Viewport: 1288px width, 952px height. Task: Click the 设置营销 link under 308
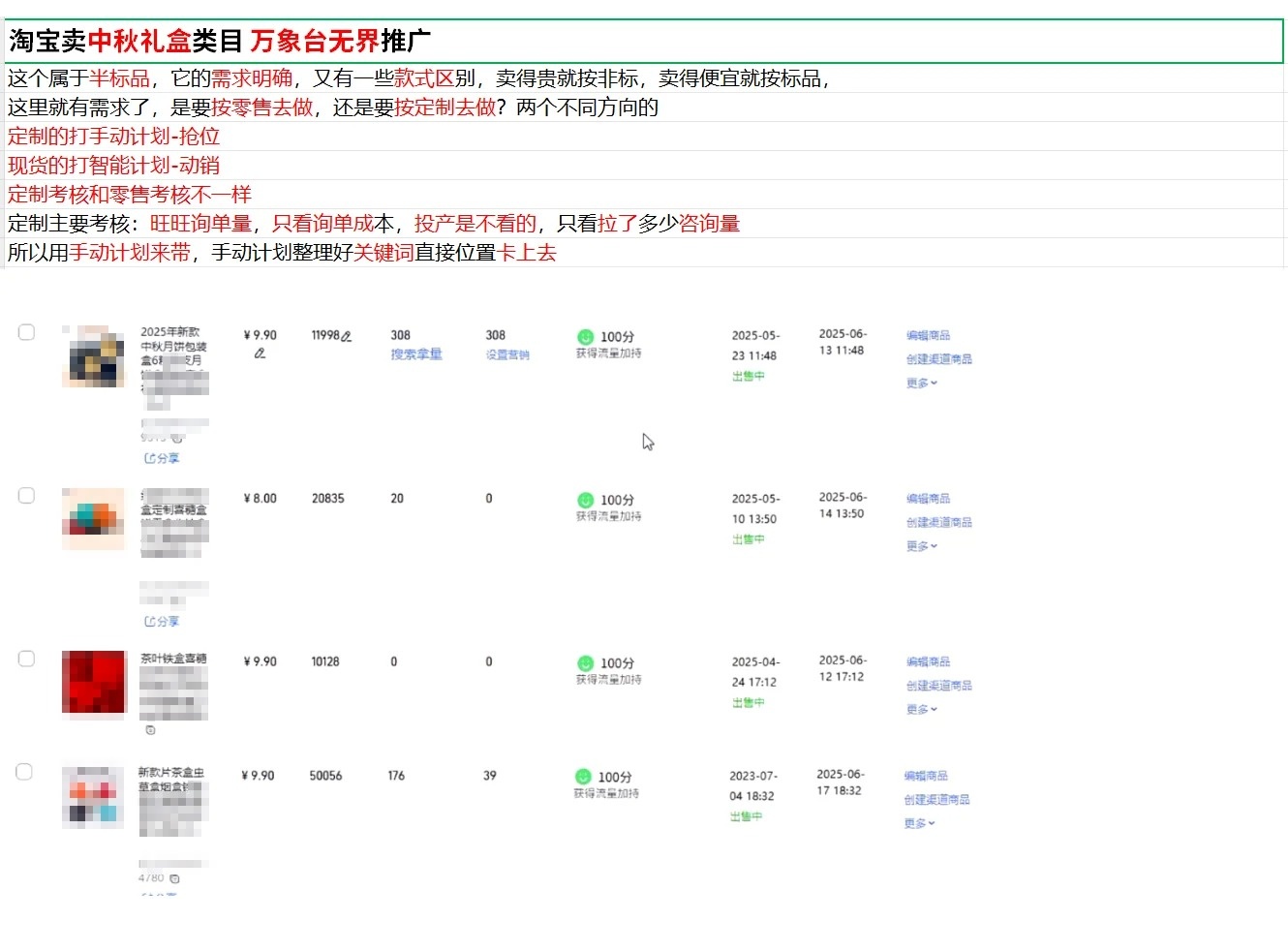pyautogui.click(x=507, y=354)
